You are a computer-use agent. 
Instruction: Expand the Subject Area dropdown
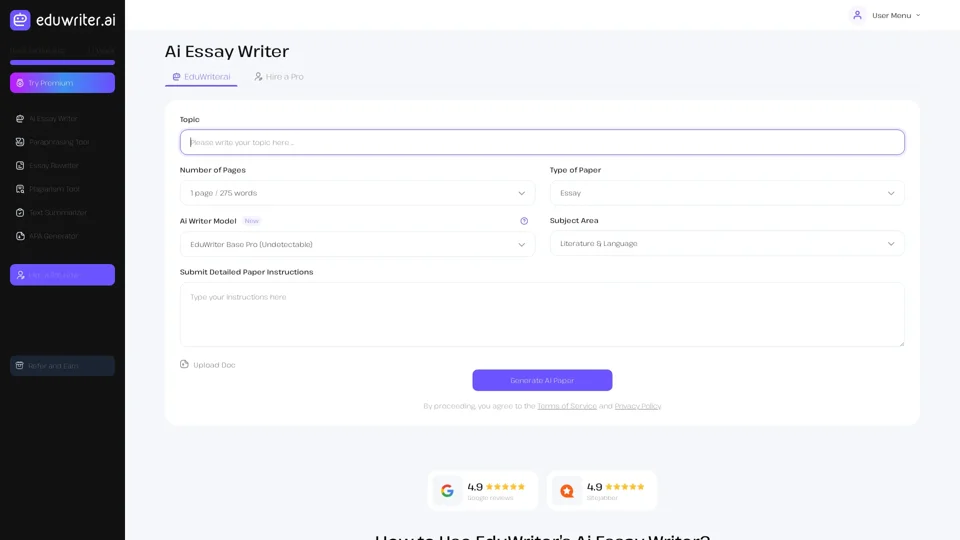(x=727, y=244)
